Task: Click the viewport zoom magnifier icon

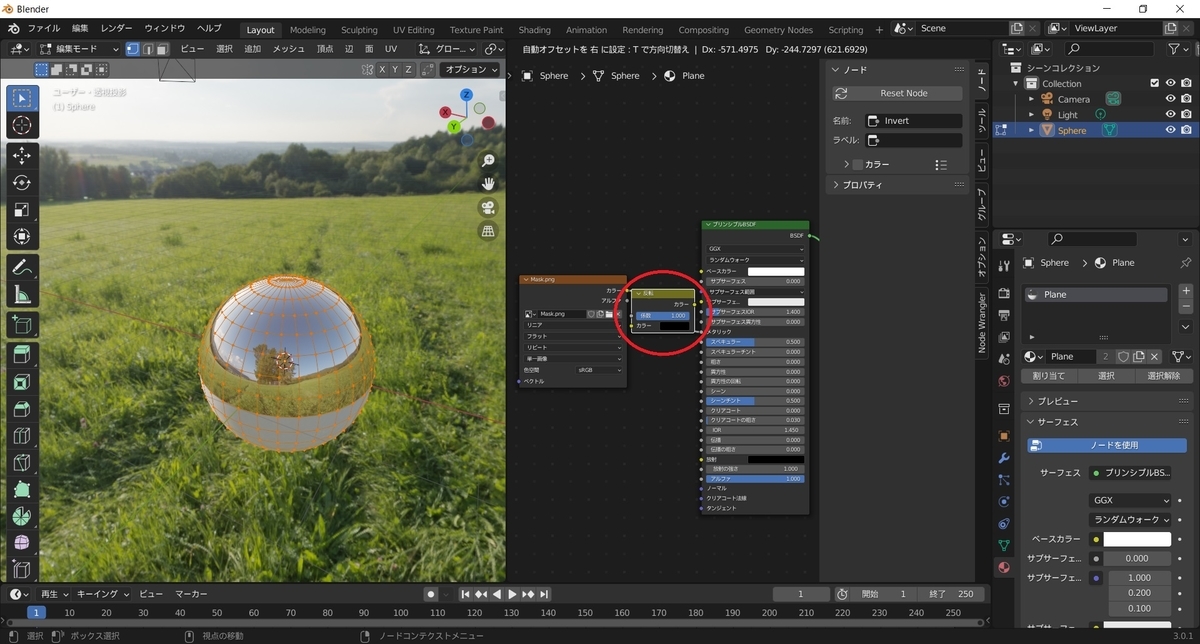Action: 488,160
